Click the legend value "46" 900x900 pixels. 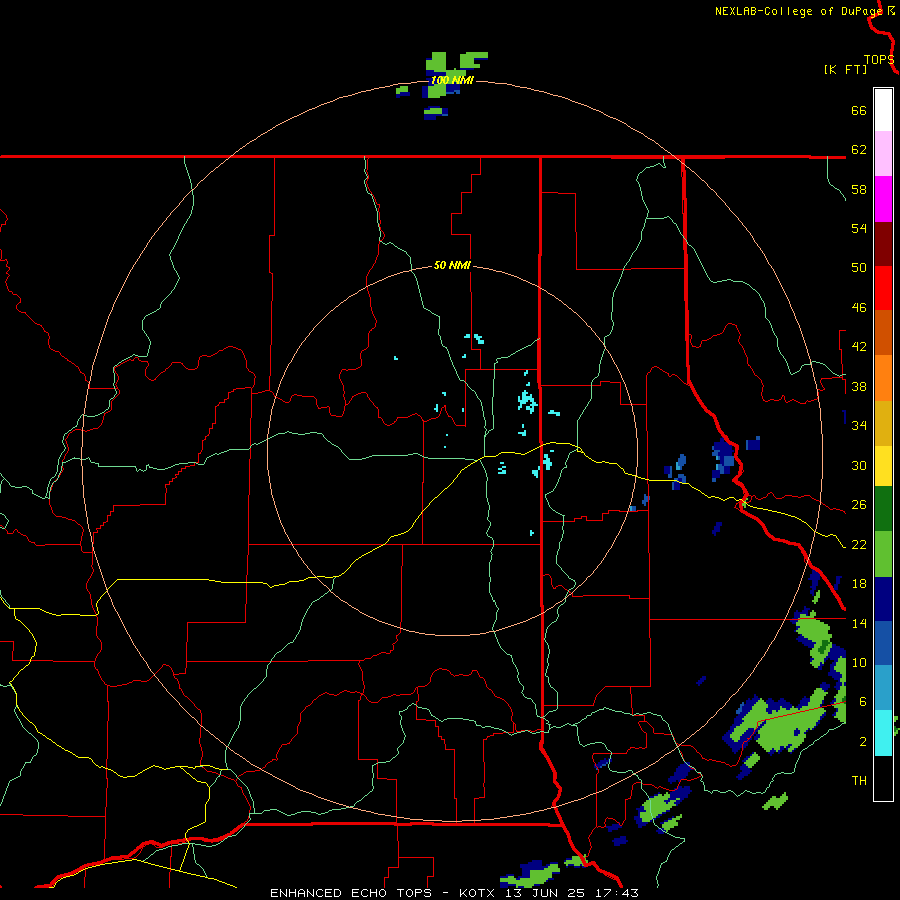pos(859,308)
